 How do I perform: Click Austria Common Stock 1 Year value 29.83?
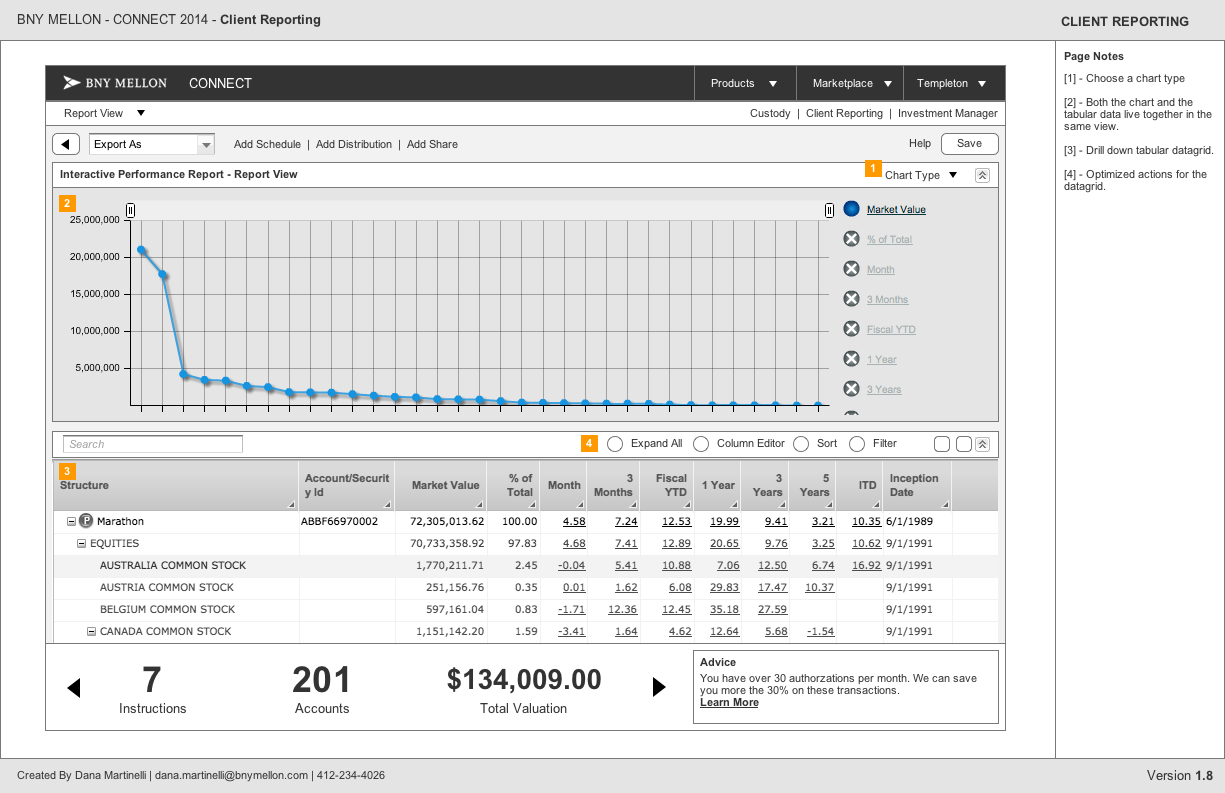click(724, 587)
